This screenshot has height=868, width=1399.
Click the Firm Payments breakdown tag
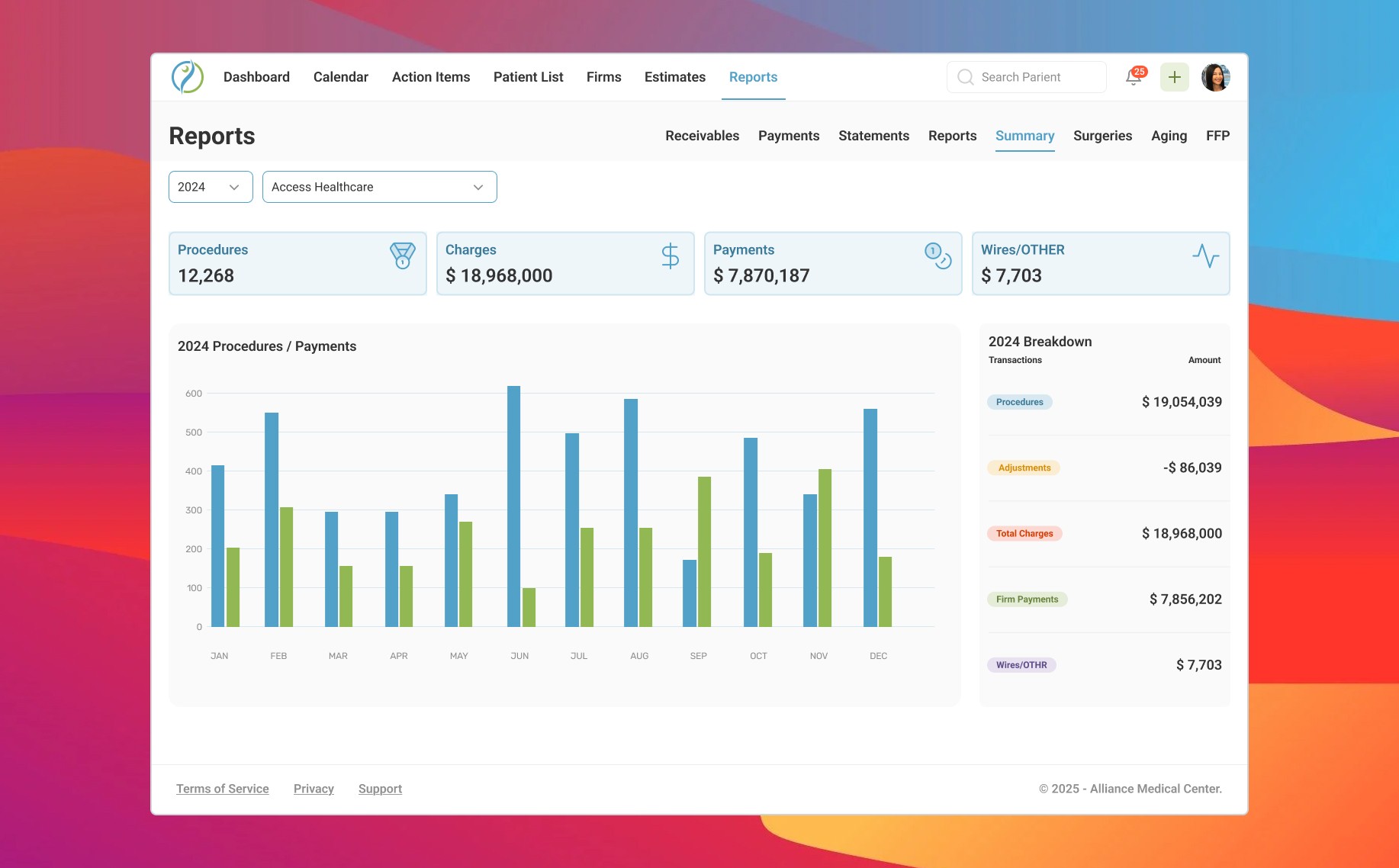(1028, 600)
